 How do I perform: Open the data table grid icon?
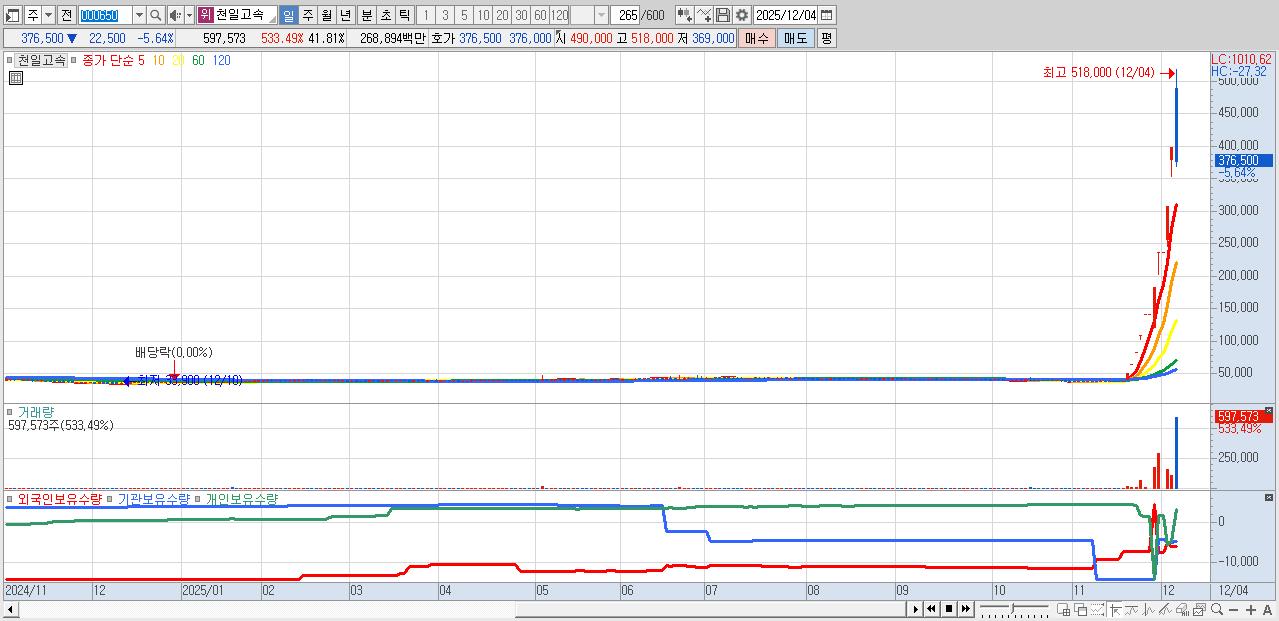coord(15,77)
